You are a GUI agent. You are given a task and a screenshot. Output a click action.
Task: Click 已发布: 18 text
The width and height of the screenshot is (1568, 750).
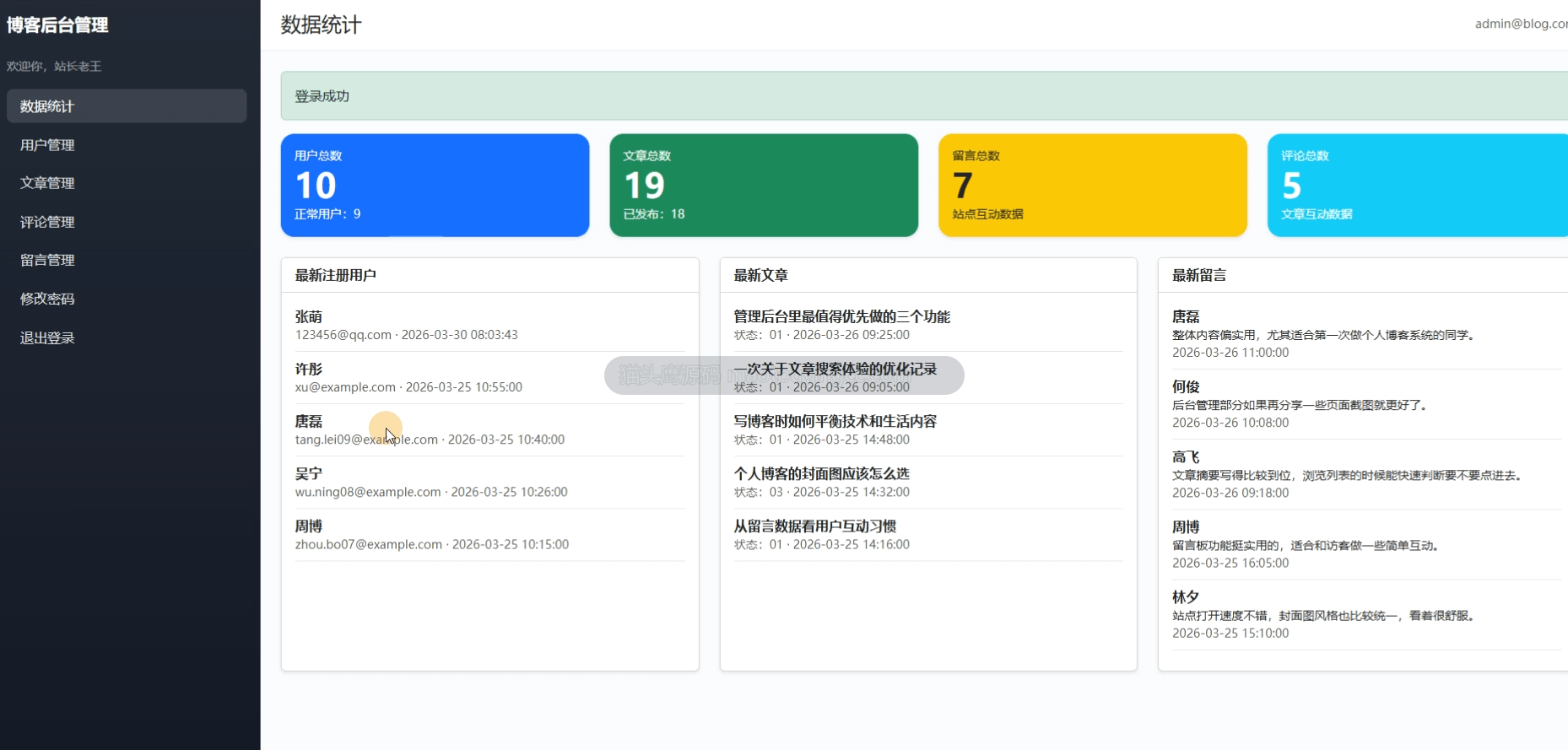pyautogui.click(x=654, y=214)
